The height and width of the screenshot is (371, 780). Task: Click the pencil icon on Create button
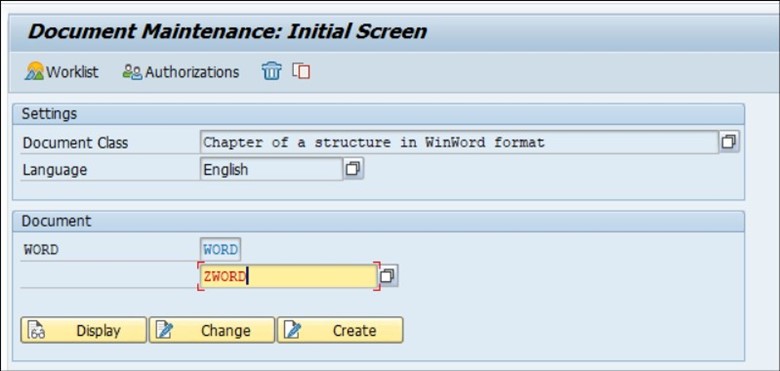292,330
